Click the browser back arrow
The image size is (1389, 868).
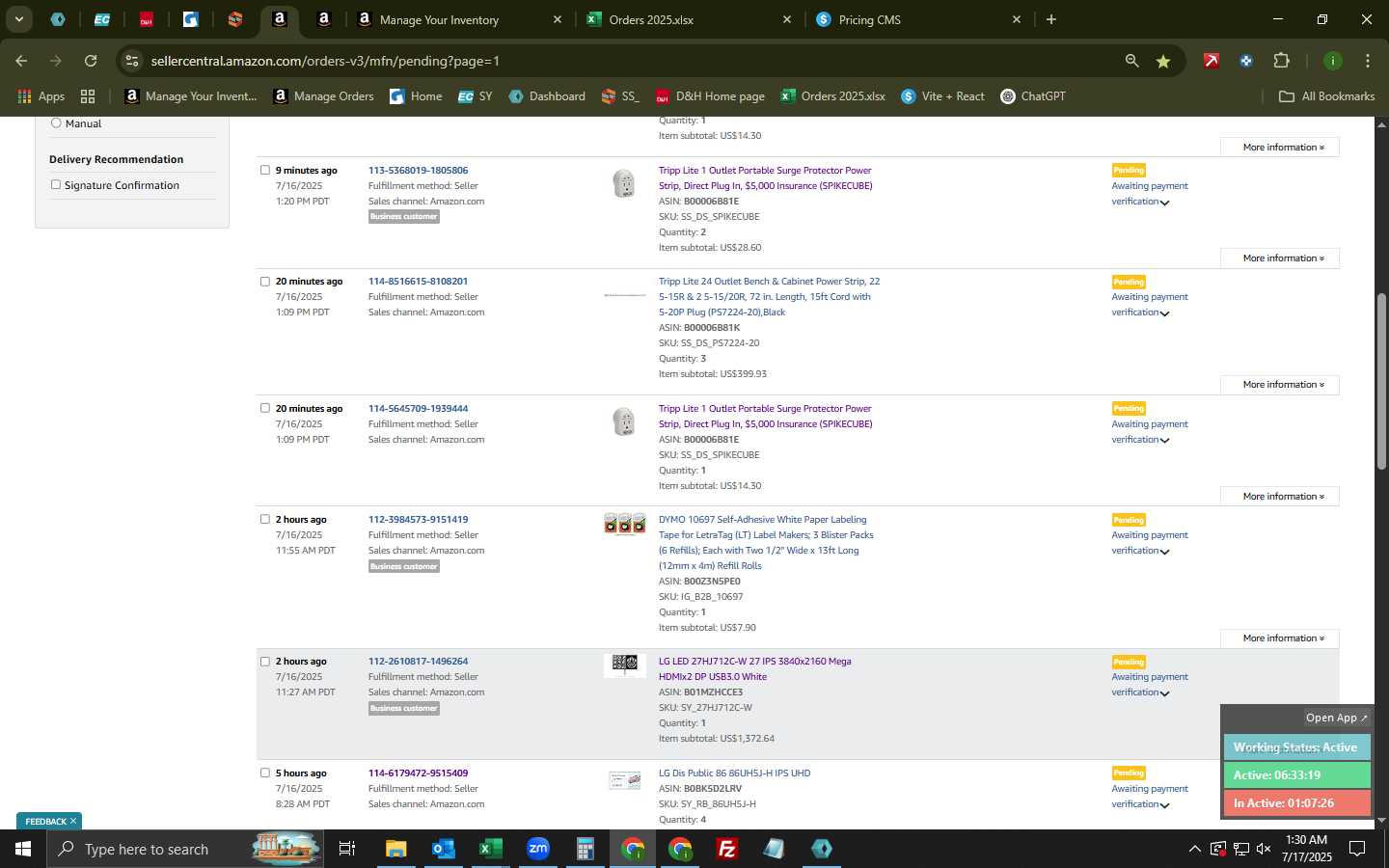click(x=21, y=61)
